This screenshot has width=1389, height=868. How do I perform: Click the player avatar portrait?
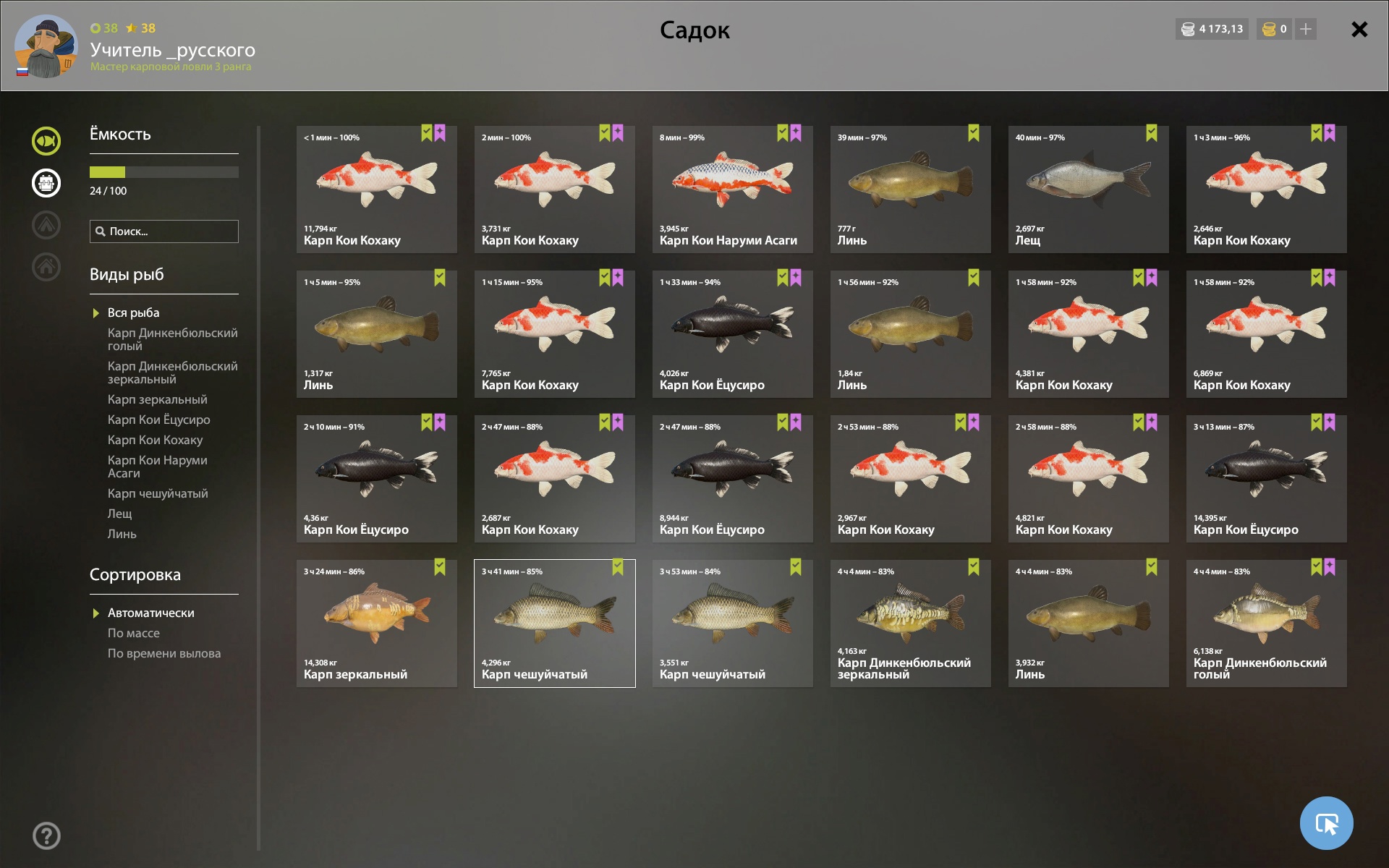46,46
